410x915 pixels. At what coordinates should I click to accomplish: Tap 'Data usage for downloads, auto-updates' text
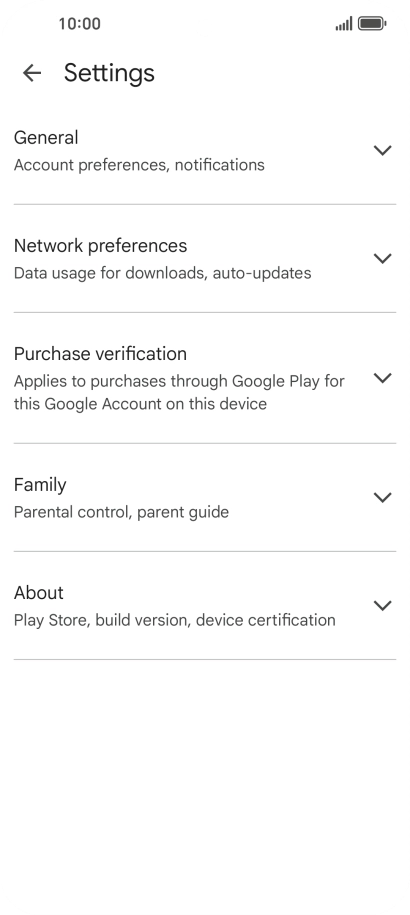pyautogui.click(x=163, y=273)
